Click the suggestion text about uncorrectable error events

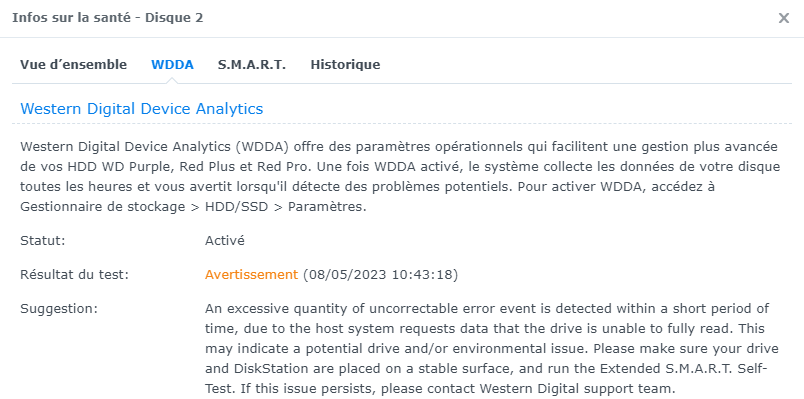[x=492, y=348]
